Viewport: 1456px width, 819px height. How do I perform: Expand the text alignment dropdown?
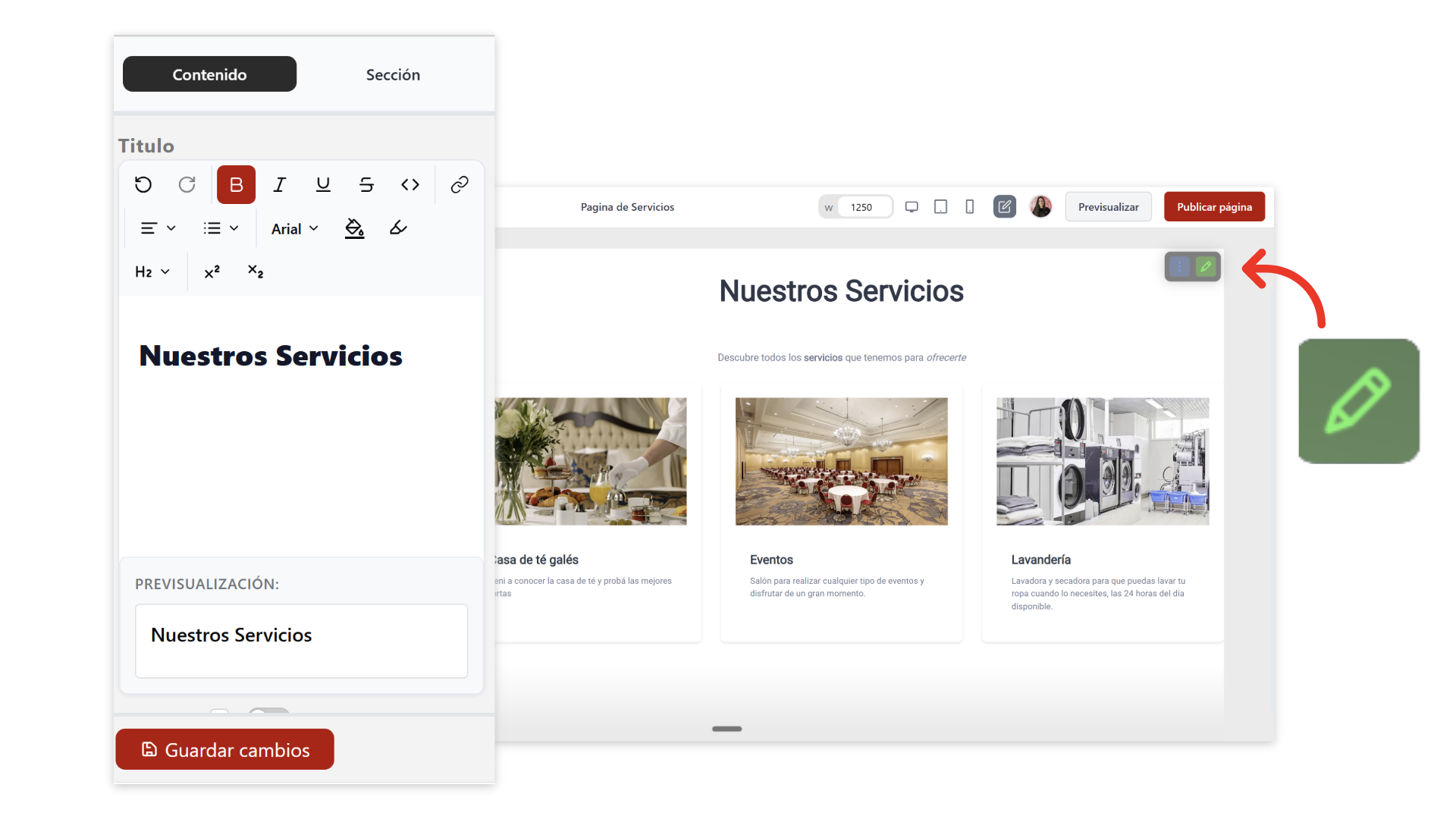158,228
